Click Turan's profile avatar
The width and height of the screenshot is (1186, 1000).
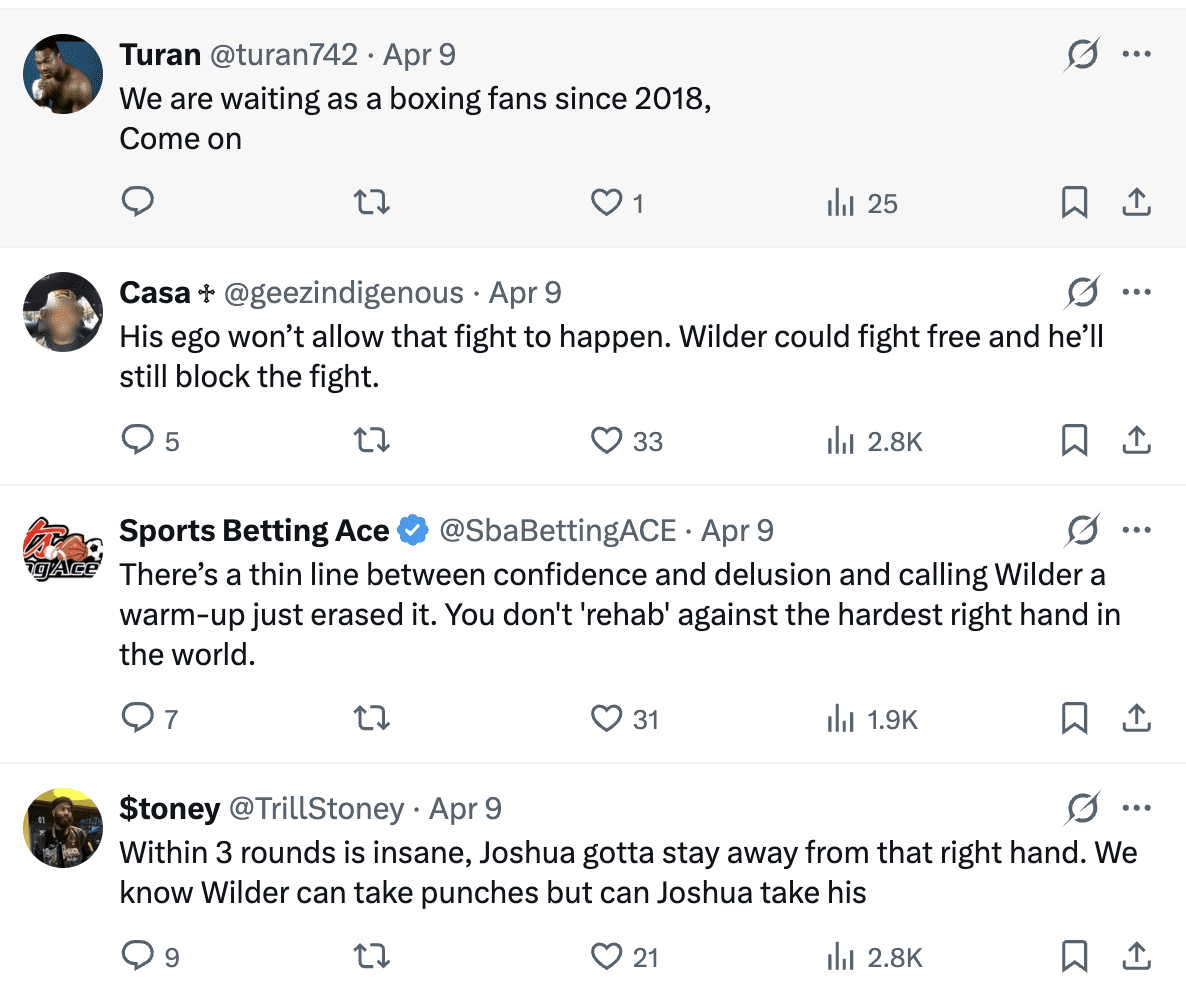pos(63,74)
